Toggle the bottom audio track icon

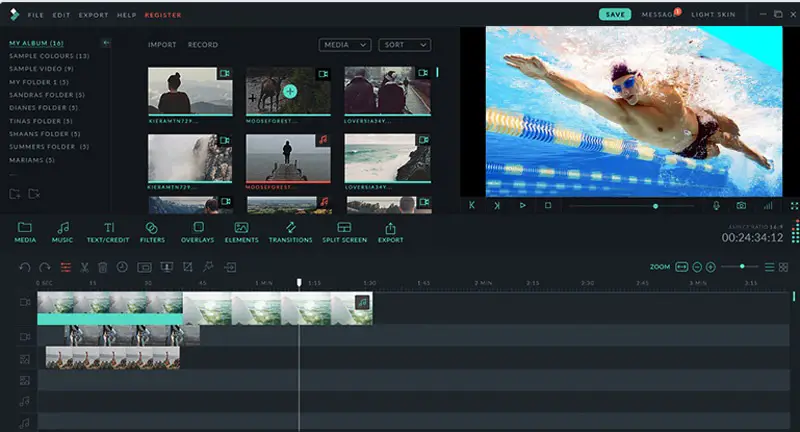[x=25, y=424]
